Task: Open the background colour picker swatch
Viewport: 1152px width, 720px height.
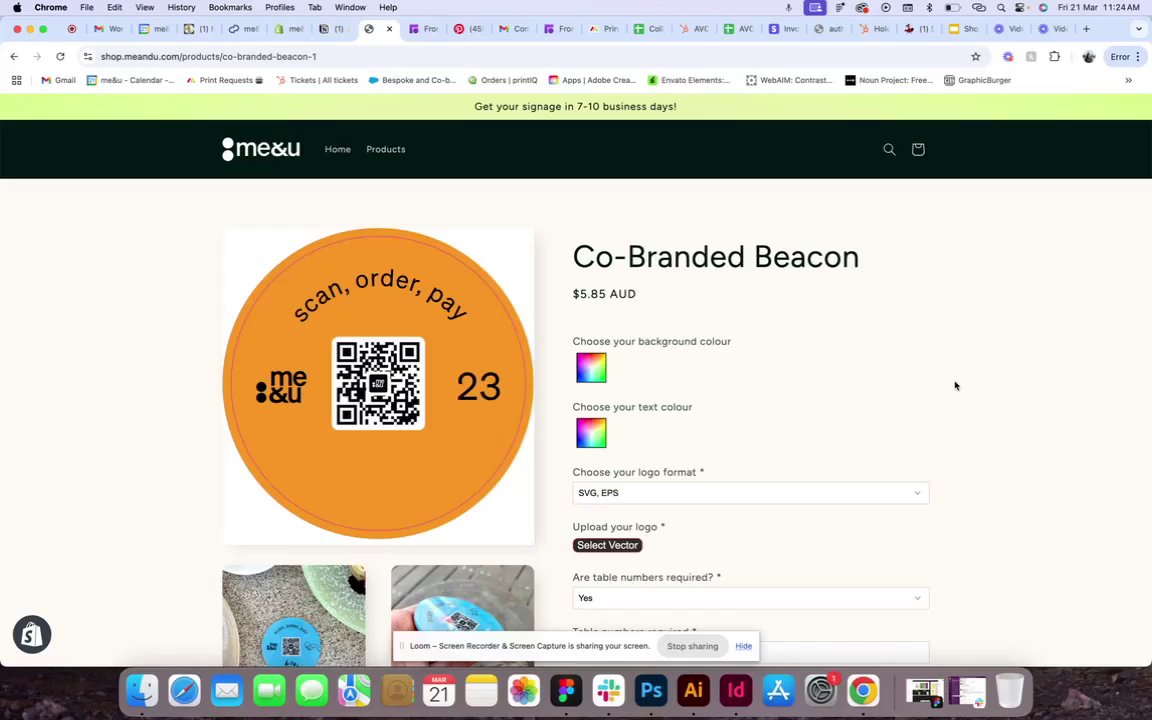Action: tap(591, 367)
